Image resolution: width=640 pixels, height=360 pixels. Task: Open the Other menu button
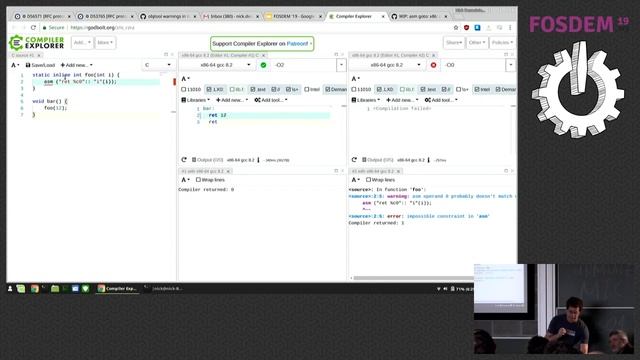click(x=477, y=42)
